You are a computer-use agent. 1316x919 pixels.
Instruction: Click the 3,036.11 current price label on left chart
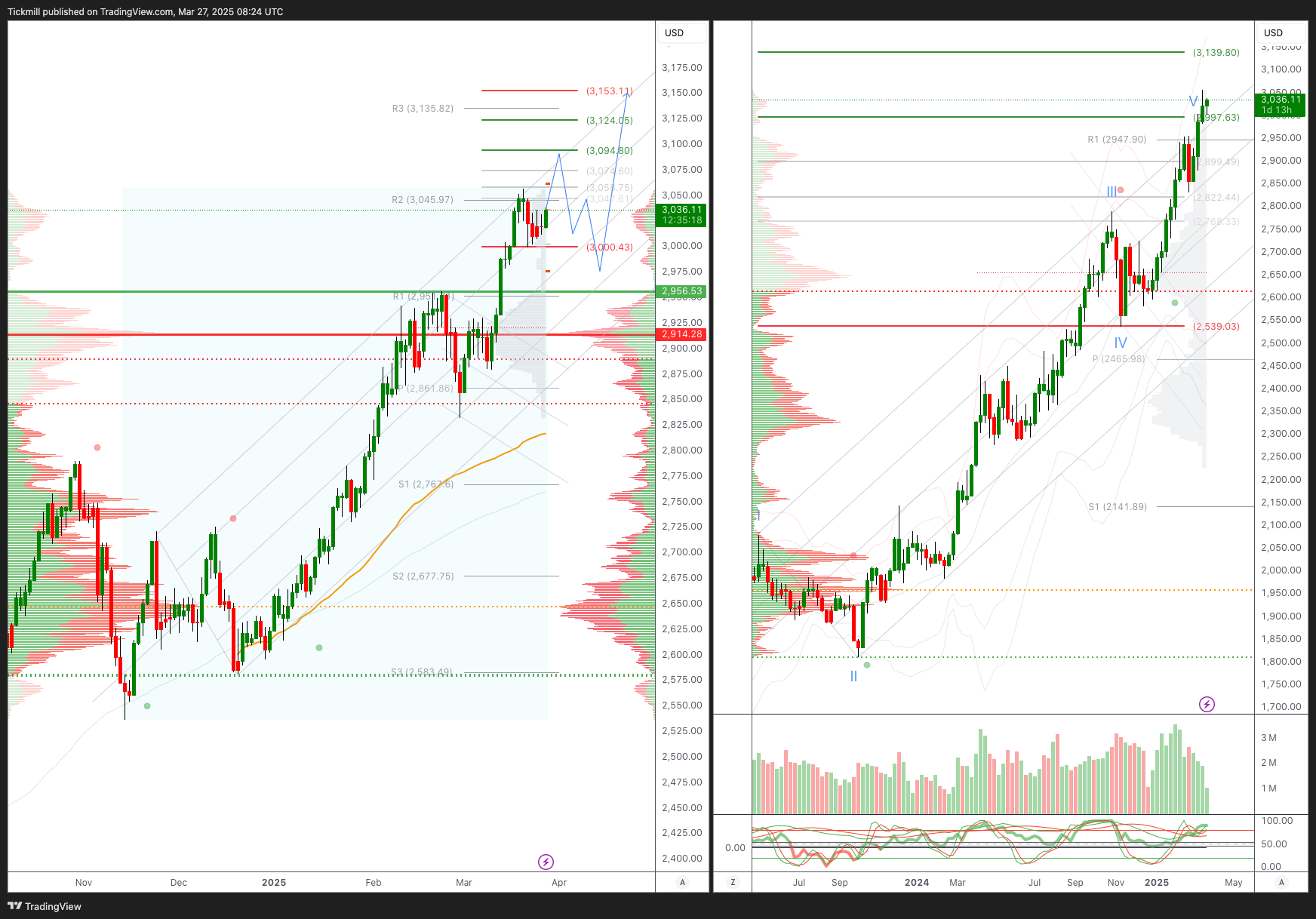coord(682,215)
